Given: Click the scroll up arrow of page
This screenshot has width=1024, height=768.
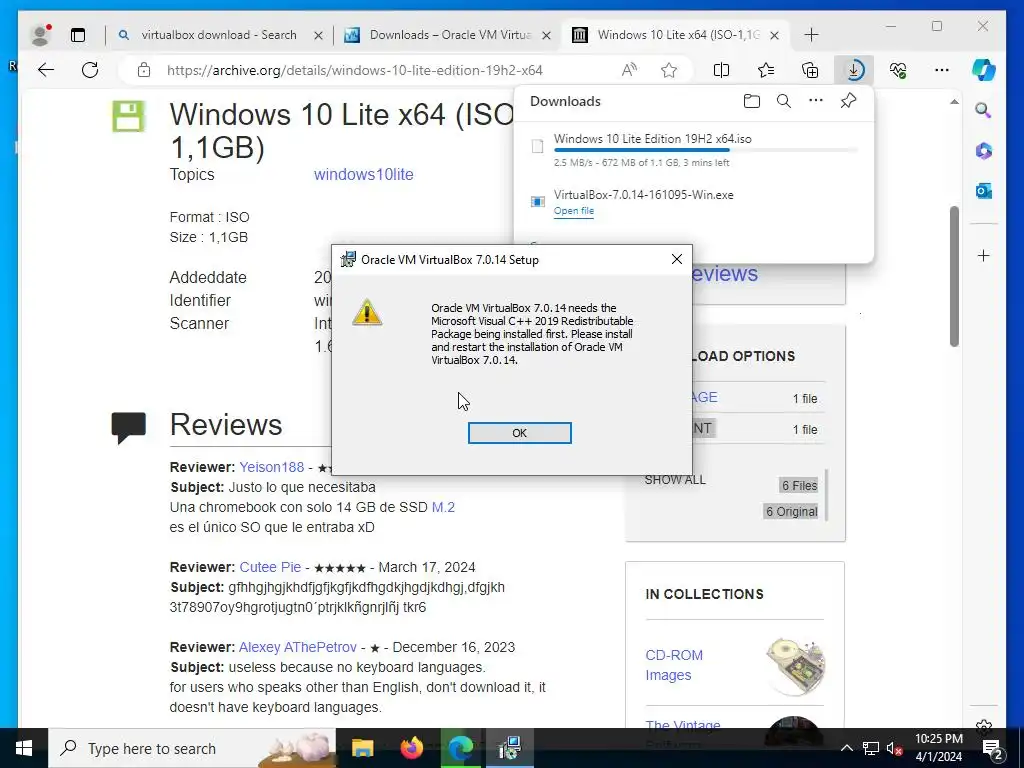Looking at the screenshot, I should pyautogui.click(x=954, y=102).
